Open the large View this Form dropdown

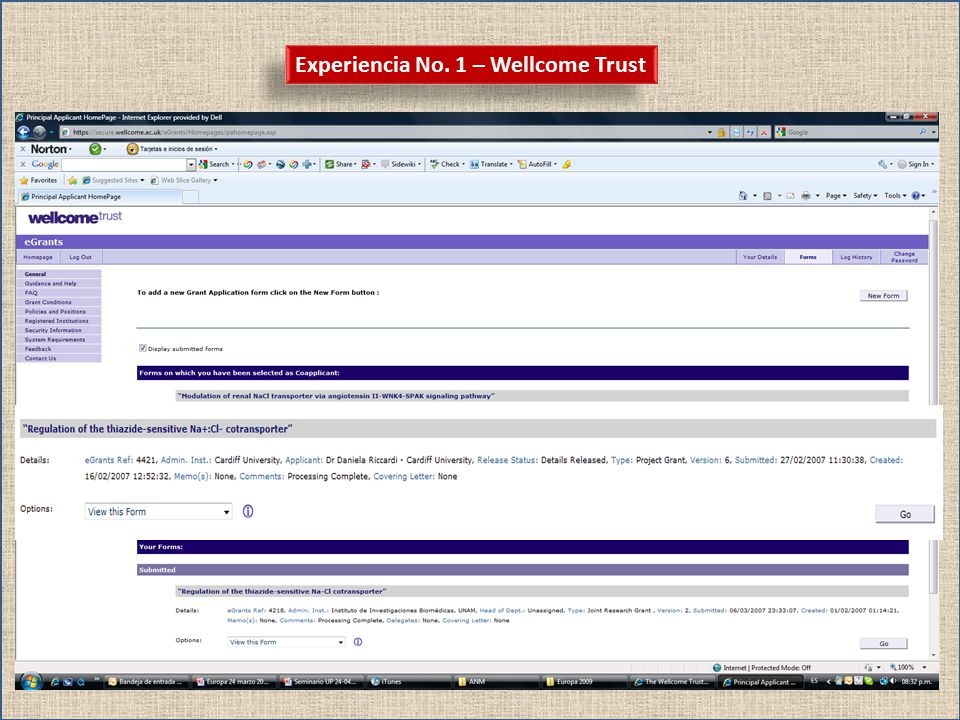coord(159,512)
